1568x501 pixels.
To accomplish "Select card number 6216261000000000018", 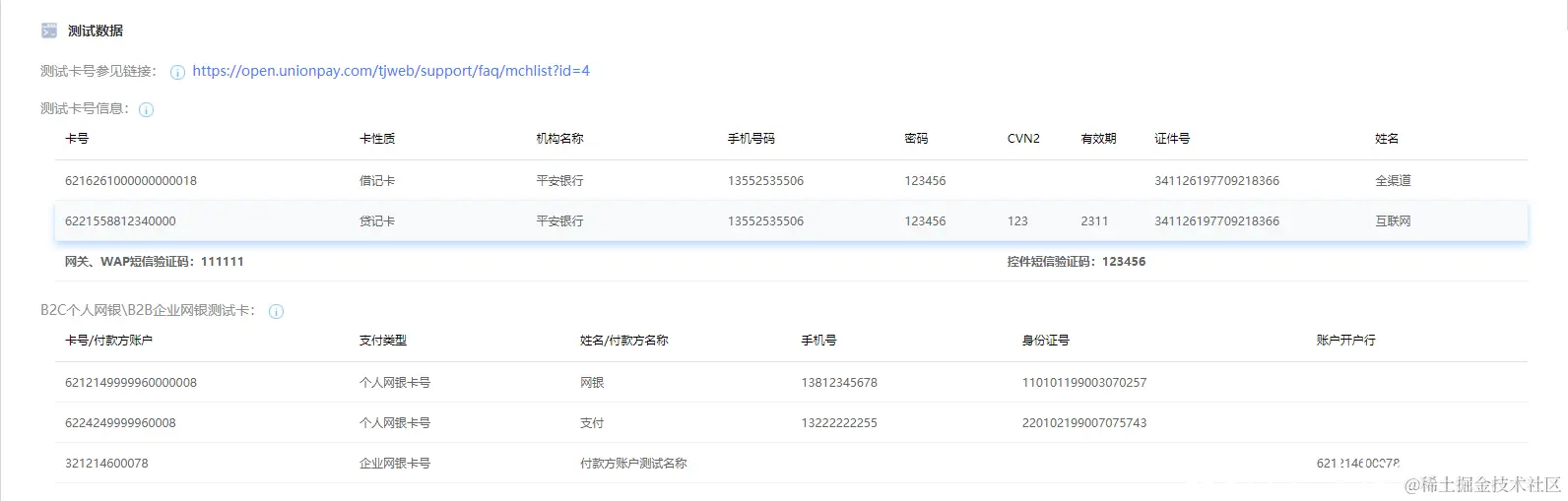I will (x=131, y=181).
